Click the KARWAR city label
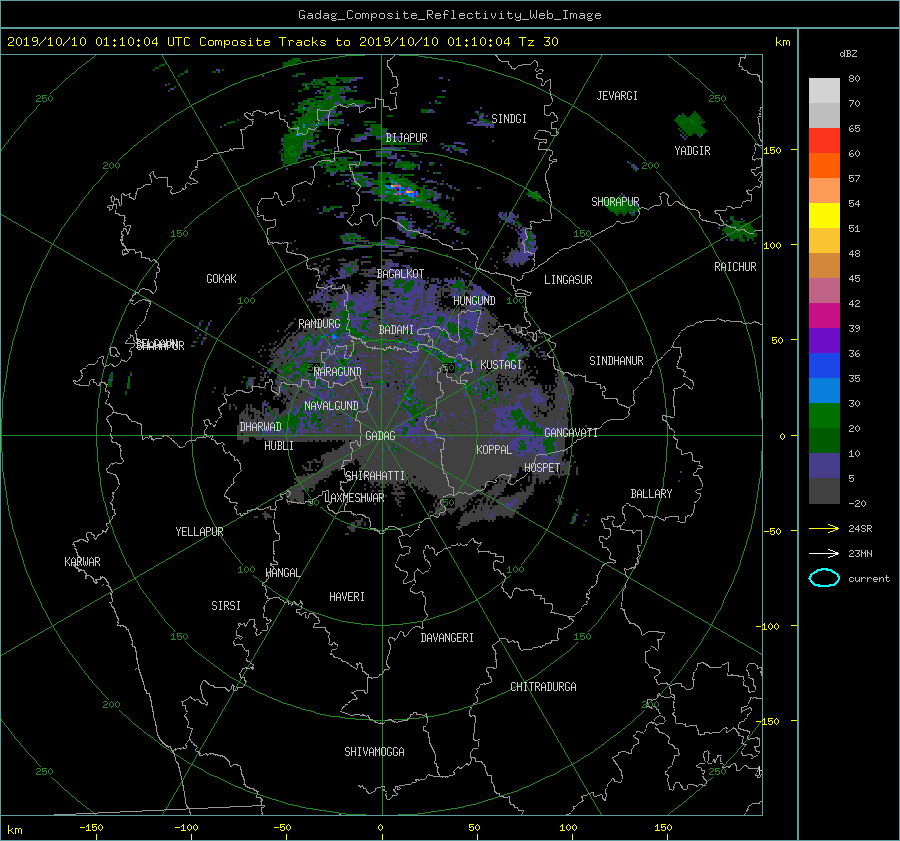This screenshot has height=841, width=900. [82, 562]
